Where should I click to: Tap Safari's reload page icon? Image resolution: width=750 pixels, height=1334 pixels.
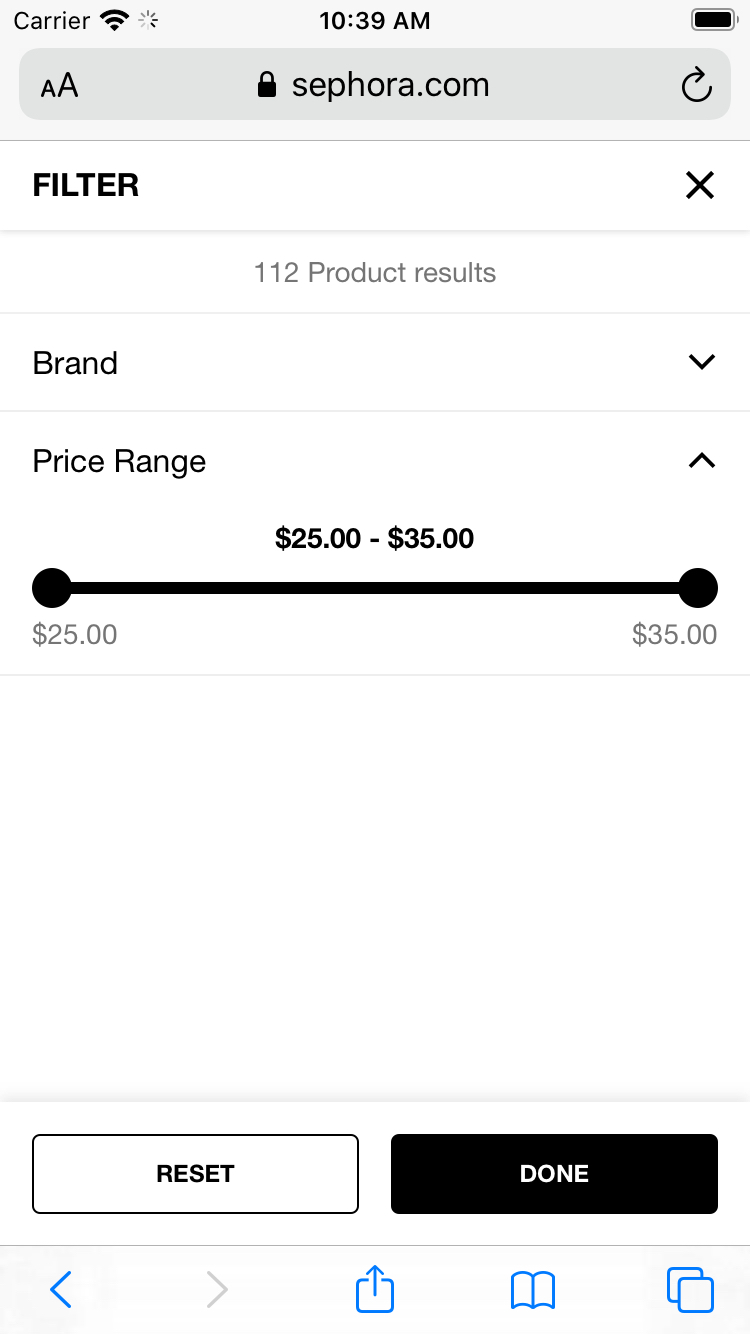[x=696, y=85]
